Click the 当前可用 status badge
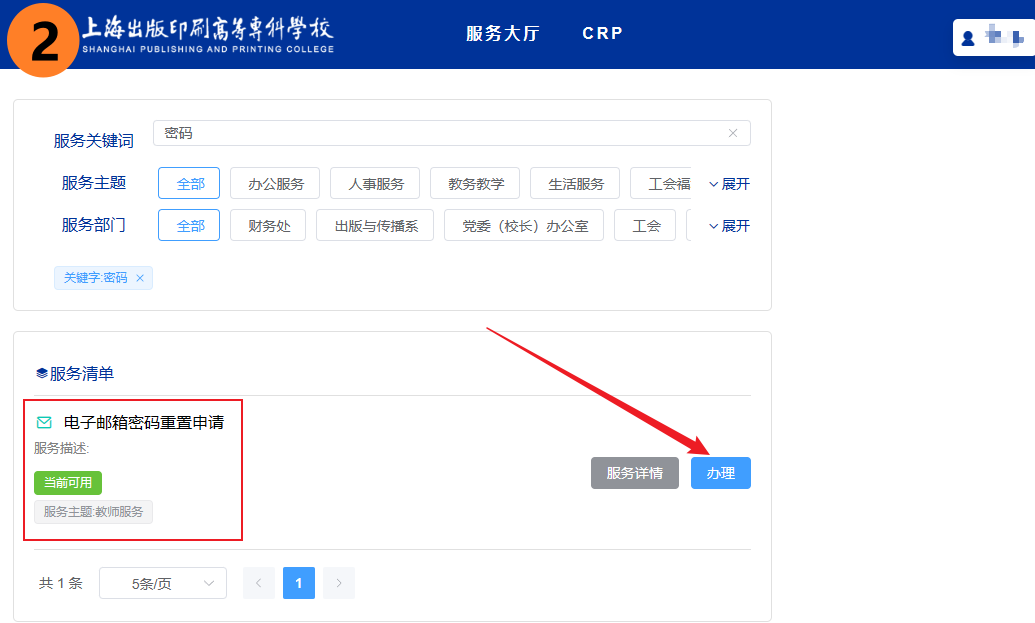Image resolution: width=1035 pixels, height=623 pixels. point(68,482)
